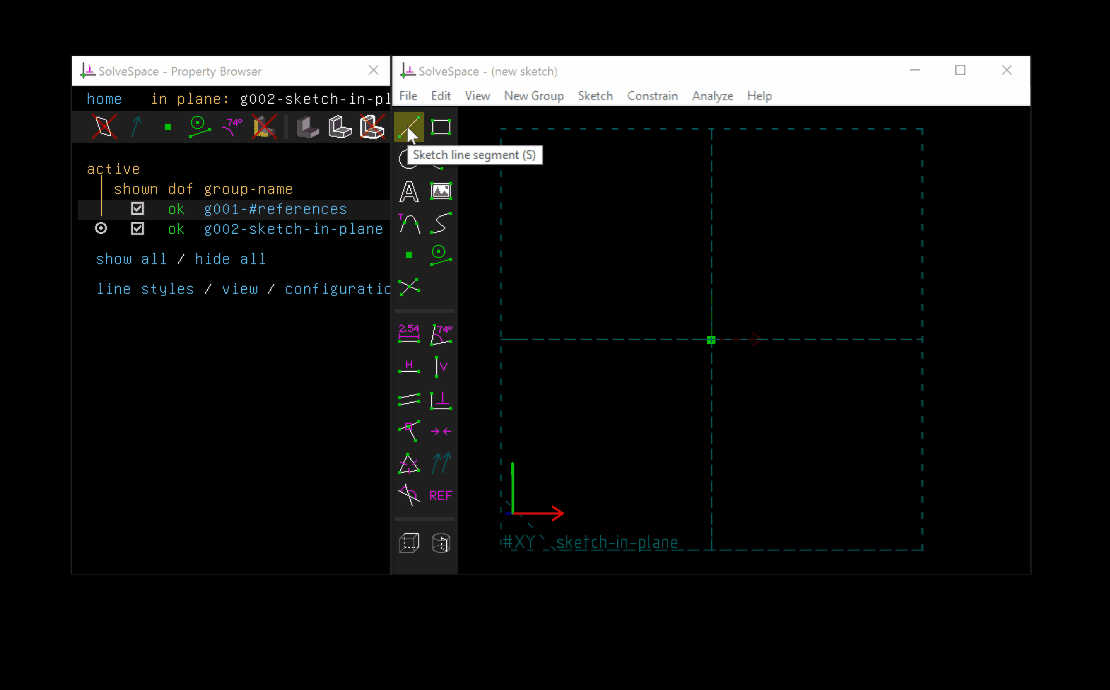1110x690 pixels.
Task: Open the Constrain menu
Action: (652, 96)
